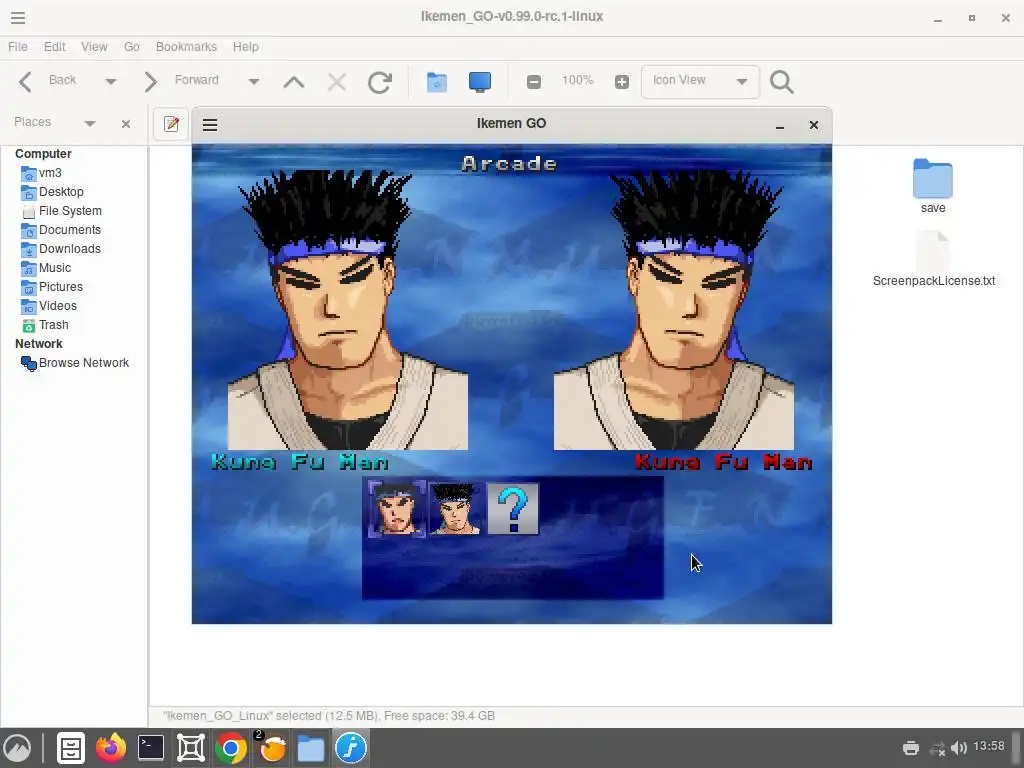Open the file manager hamburger menu
1024x768 pixels.
pyautogui.click(x=18, y=18)
